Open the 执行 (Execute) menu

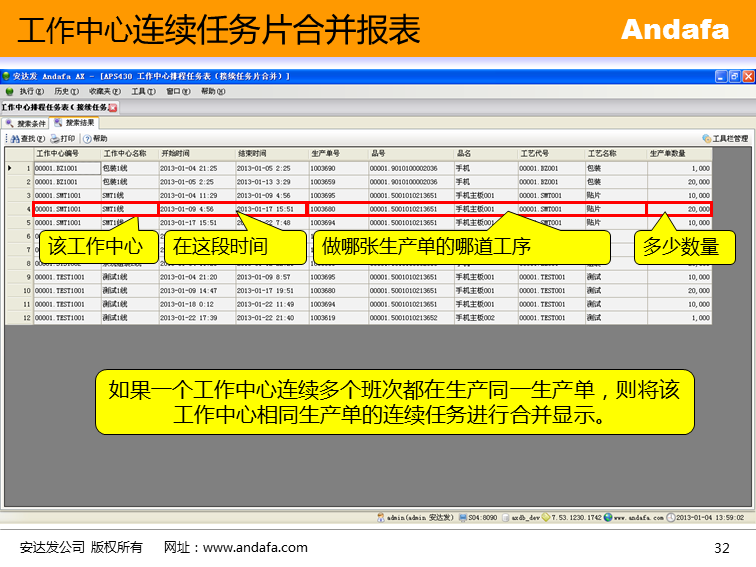click(28, 91)
